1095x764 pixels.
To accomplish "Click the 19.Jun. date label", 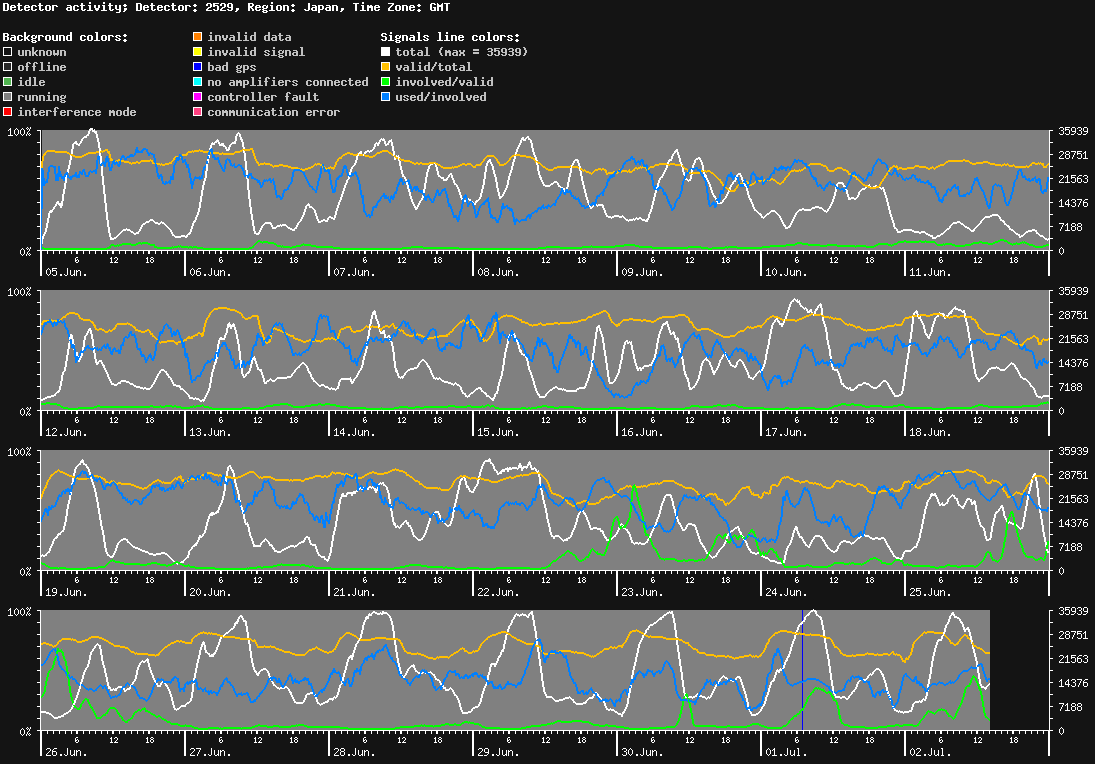I will 66,592.
